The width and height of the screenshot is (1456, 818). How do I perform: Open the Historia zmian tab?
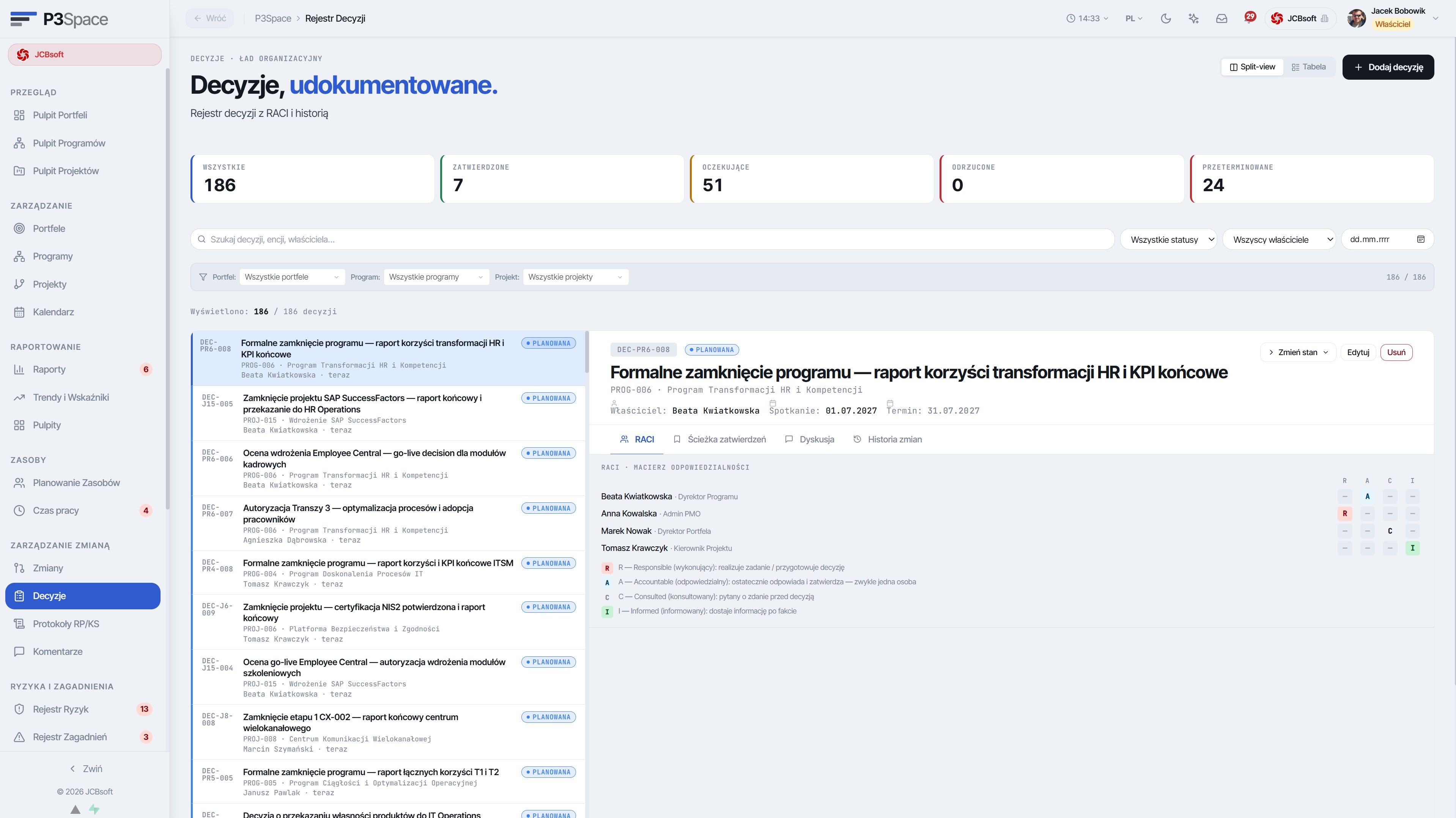click(x=888, y=439)
